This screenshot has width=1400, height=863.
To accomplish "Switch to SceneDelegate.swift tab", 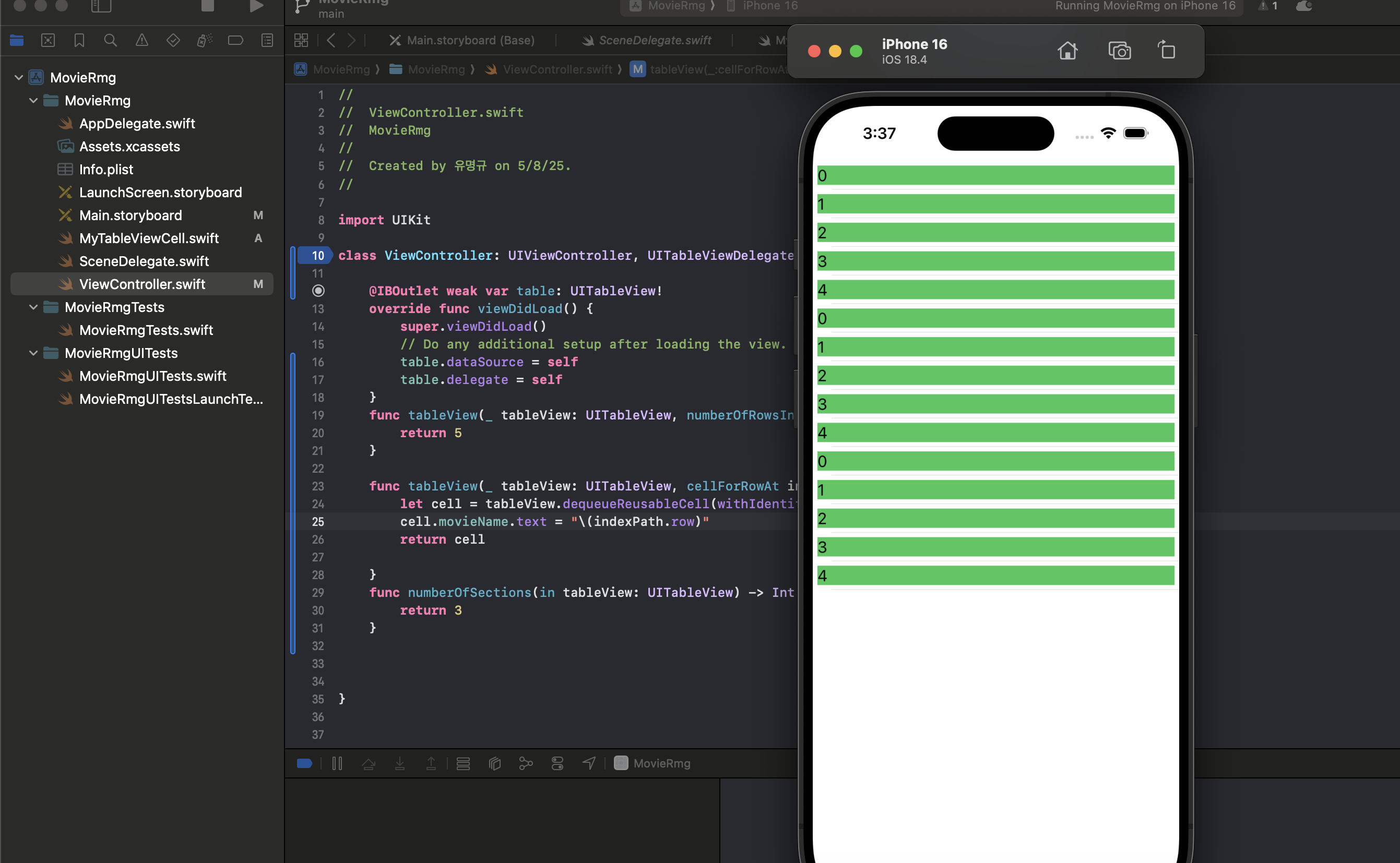I will [x=646, y=41].
